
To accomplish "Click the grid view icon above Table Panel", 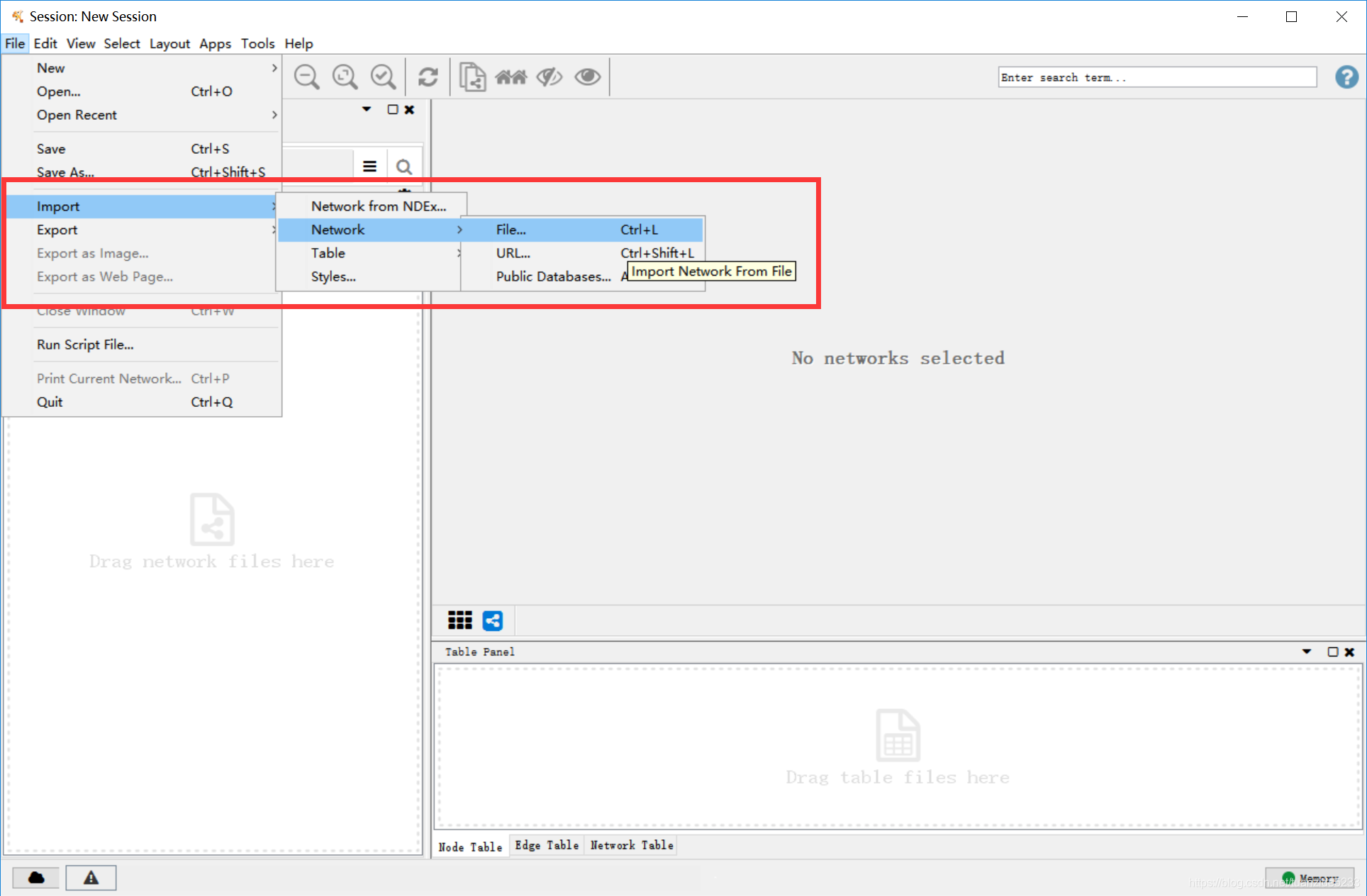I will tap(459, 620).
